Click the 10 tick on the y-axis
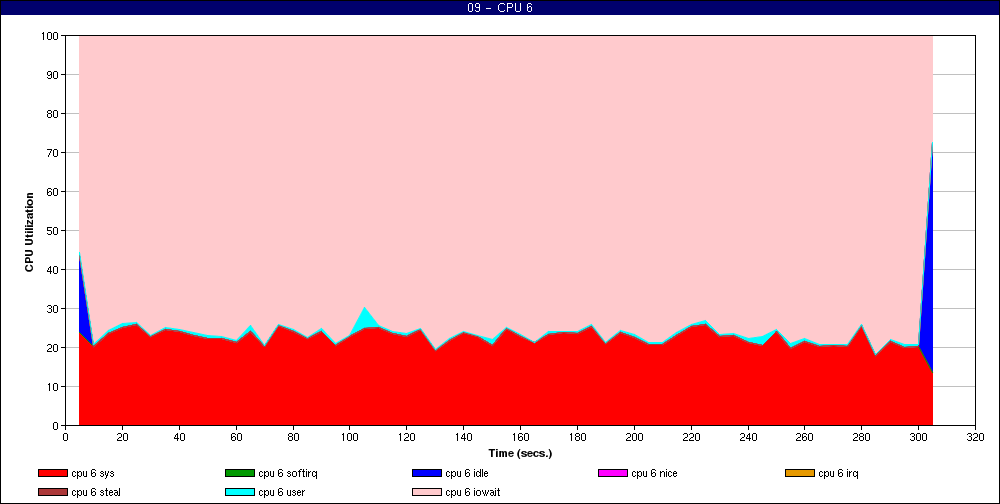The image size is (1000, 504). pyautogui.click(x=54, y=387)
